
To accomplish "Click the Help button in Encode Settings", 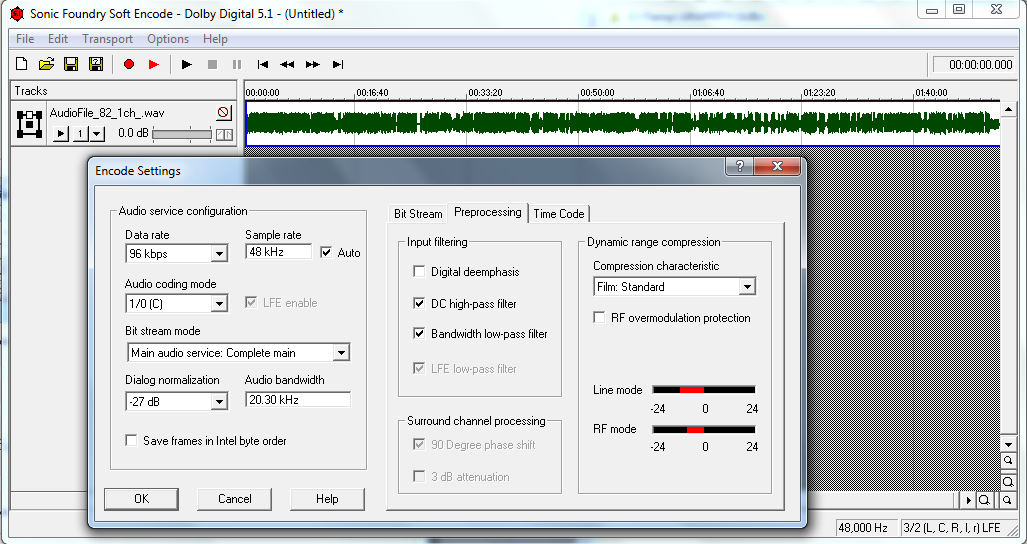I will click(327, 499).
